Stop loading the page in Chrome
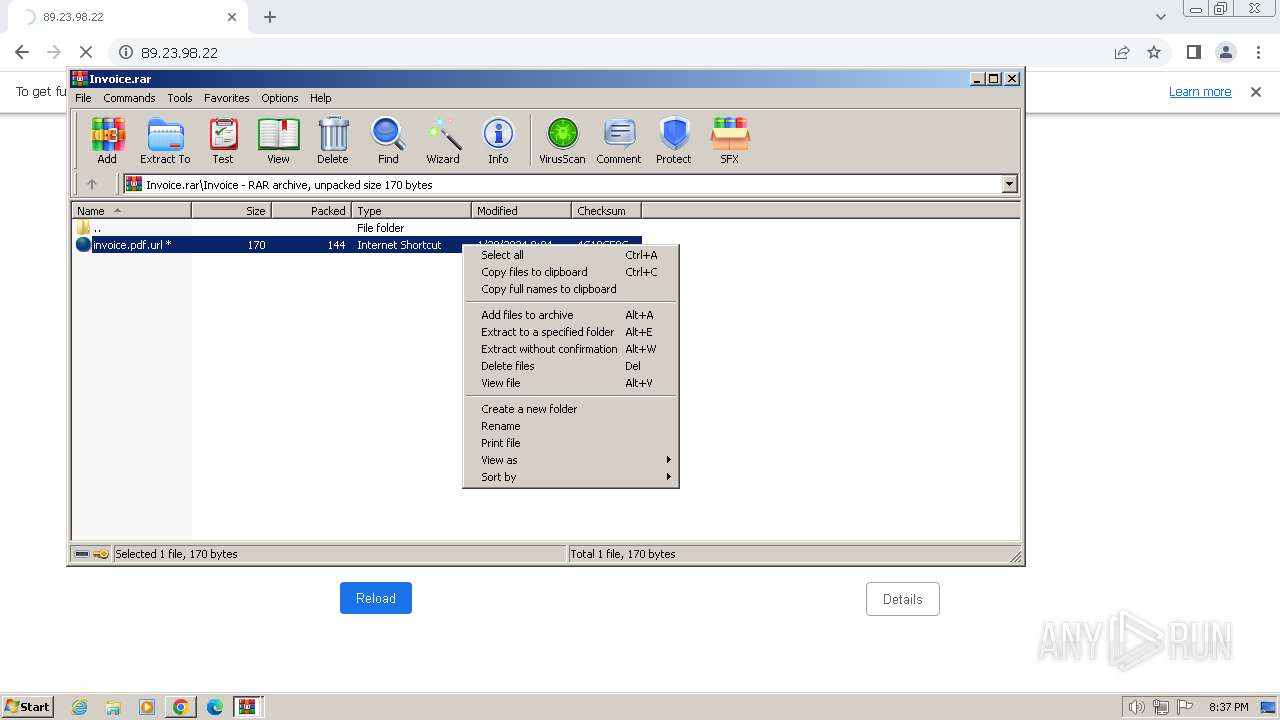Image resolution: width=1280 pixels, height=720 pixels. [86, 52]
